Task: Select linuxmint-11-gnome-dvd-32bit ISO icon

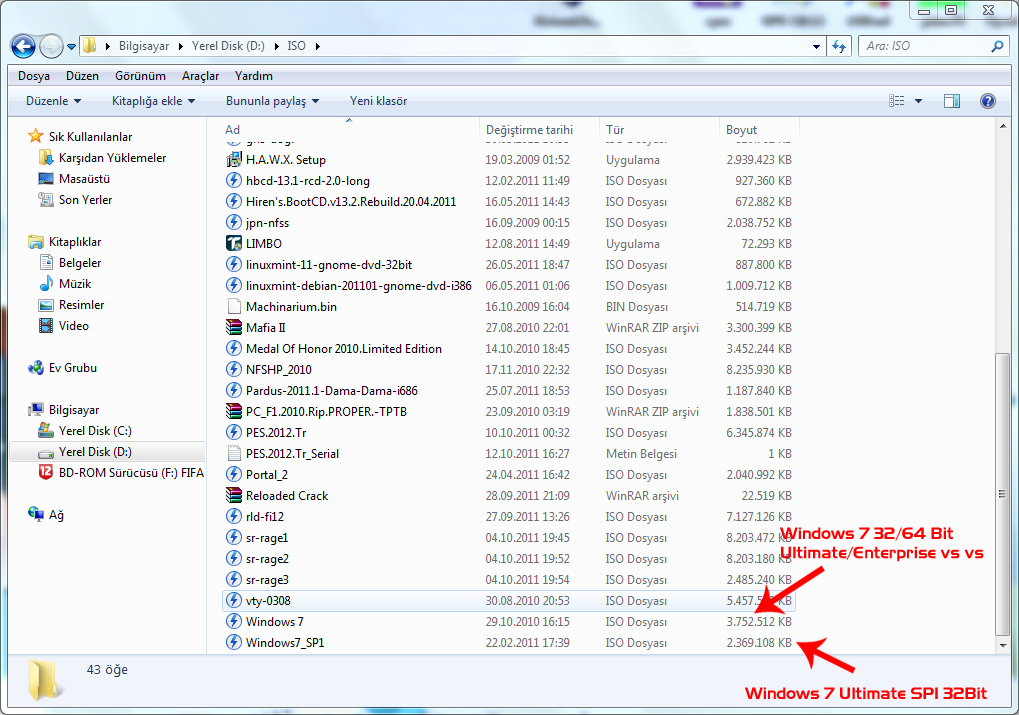Action: click(234, 265)
